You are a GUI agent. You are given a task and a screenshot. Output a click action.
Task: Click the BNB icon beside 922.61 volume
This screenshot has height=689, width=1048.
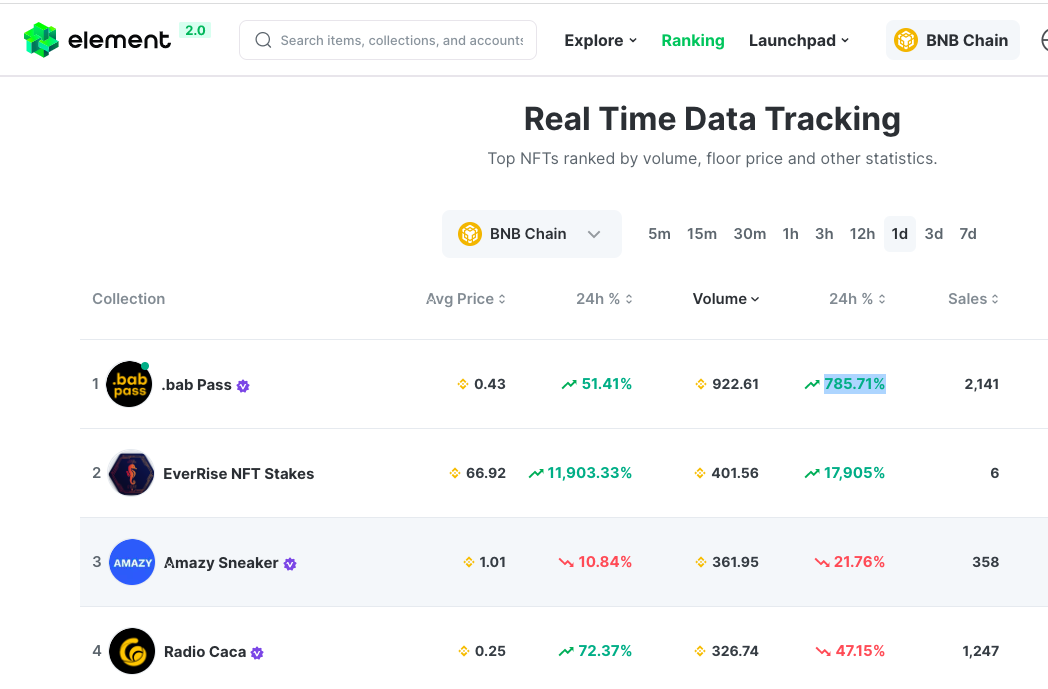point(700,384)
